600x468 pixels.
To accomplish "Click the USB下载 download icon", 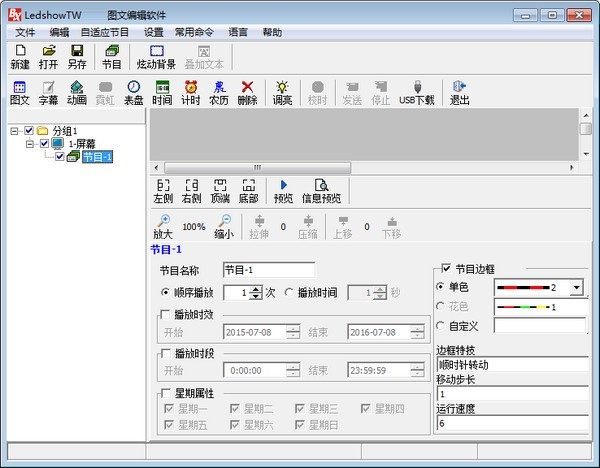I will point(416,93).
